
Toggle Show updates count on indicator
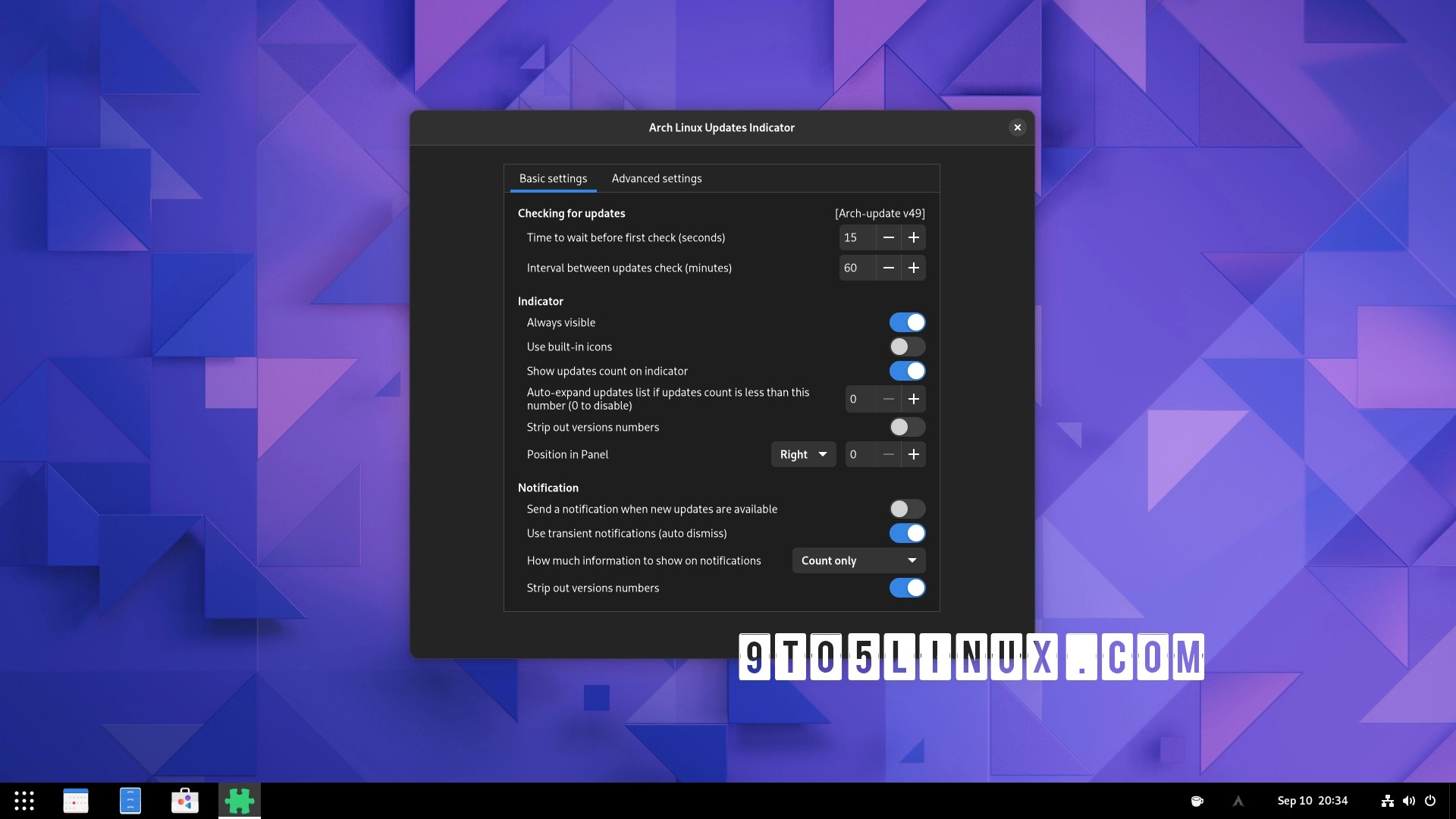pos(908,371)
